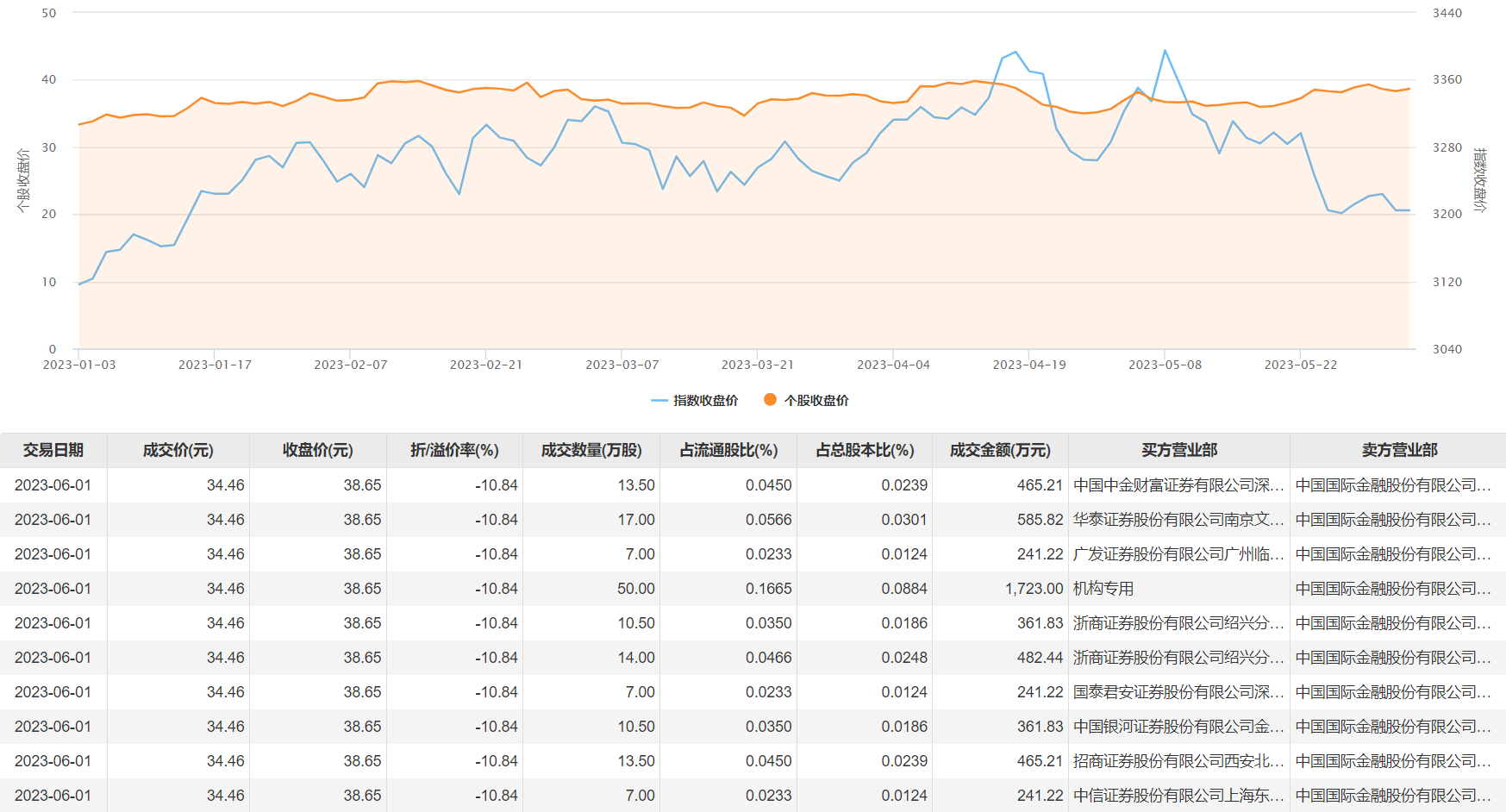
Task: Toggle the 指数收盘价 legend line marker
Action: [x=659, y=401]
